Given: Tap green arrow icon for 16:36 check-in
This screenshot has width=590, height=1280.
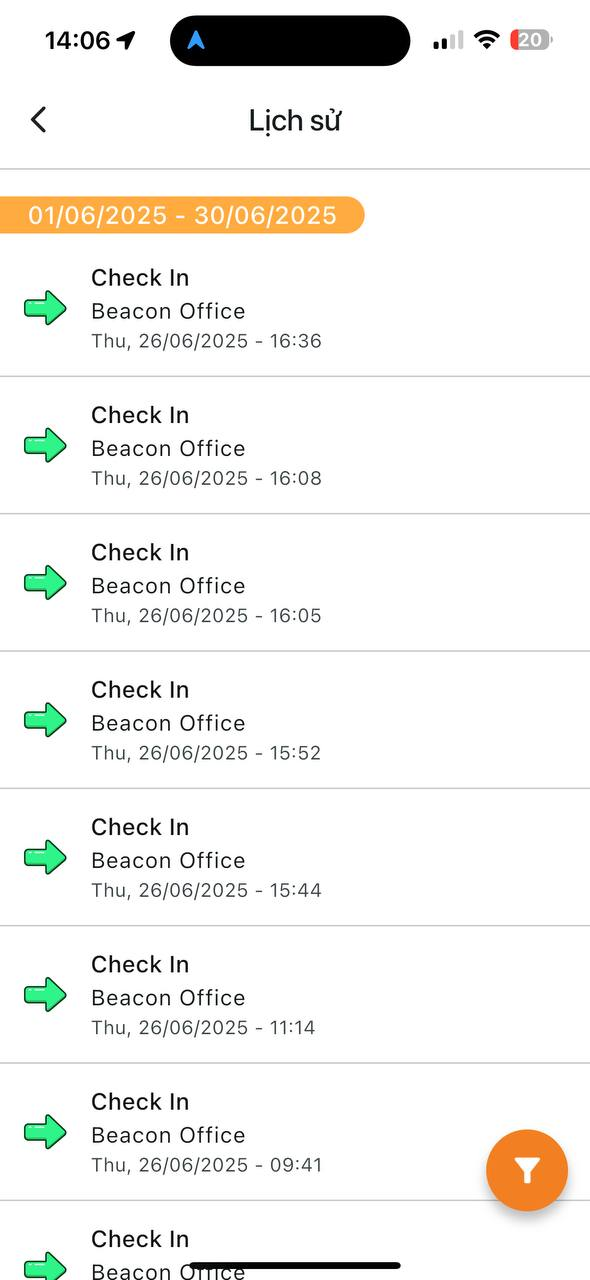Looking at the screenshot, I should [x=45, y=308].
